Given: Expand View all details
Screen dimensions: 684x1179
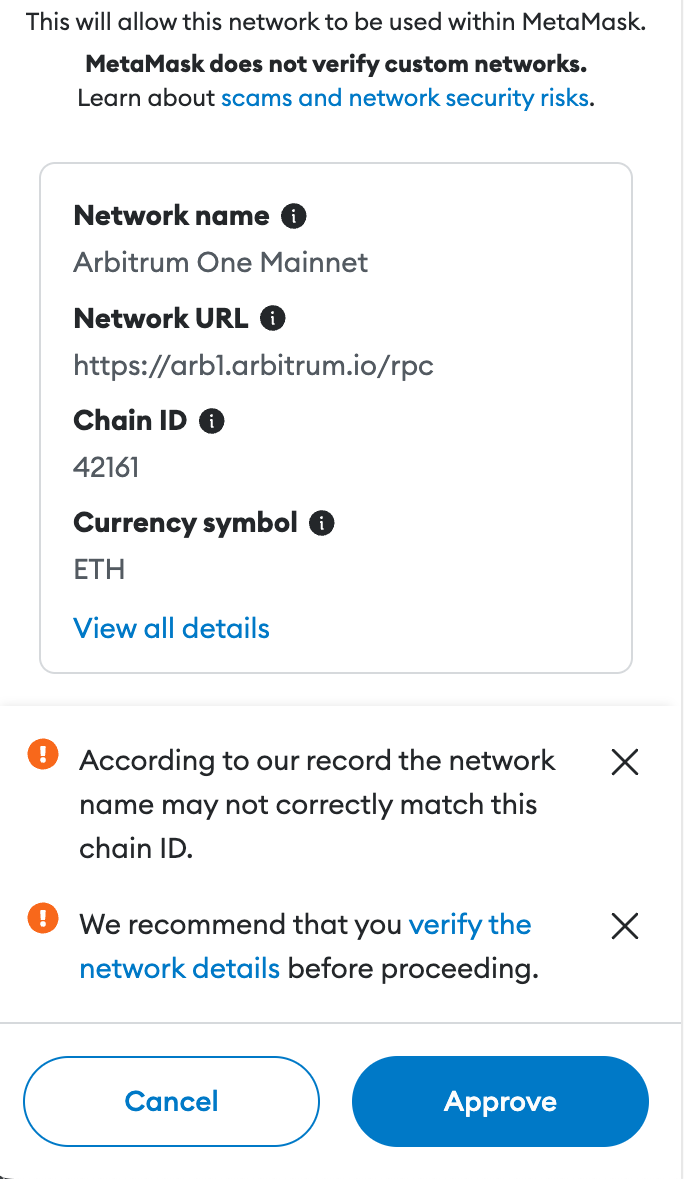Looking at the screenshot, I should pyautogui.click(x=172, y=629).
